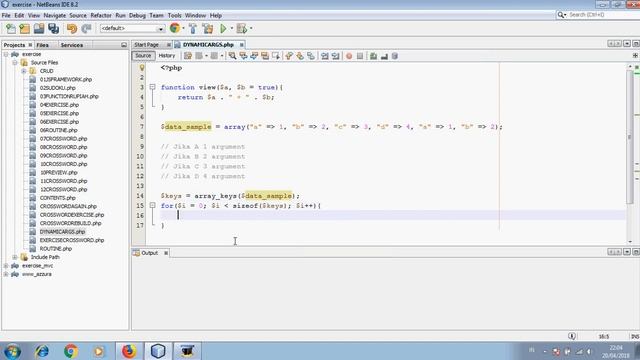Click the lightbulb hint icon on line 1
This screenshot has width=640, height=360.
click(x=142, y=68)
